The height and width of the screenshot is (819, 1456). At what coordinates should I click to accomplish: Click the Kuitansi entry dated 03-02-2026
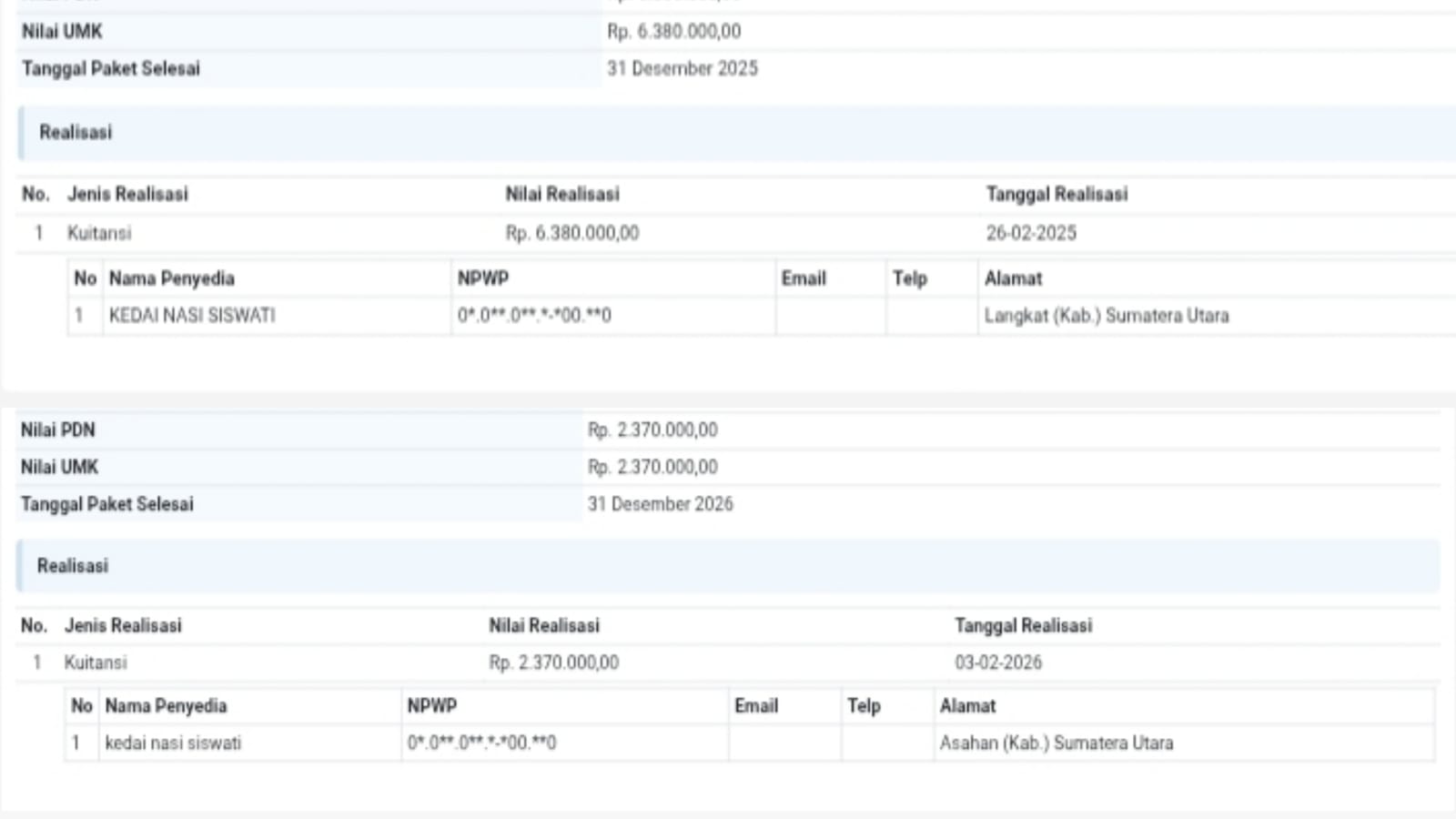click(96, 662)
